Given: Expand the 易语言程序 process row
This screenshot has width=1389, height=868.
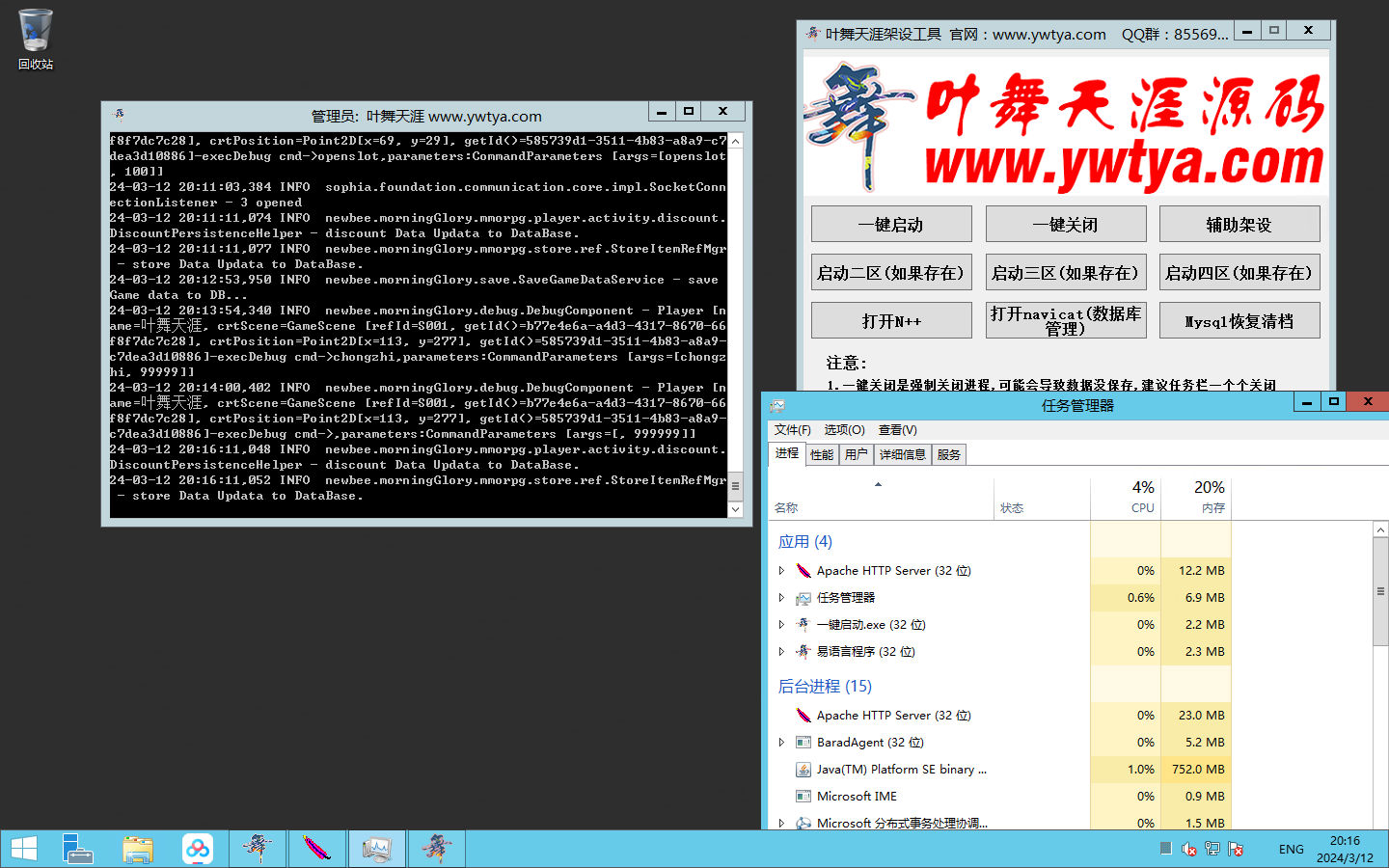Looking at the screenshot, I should tap(781, 652).
